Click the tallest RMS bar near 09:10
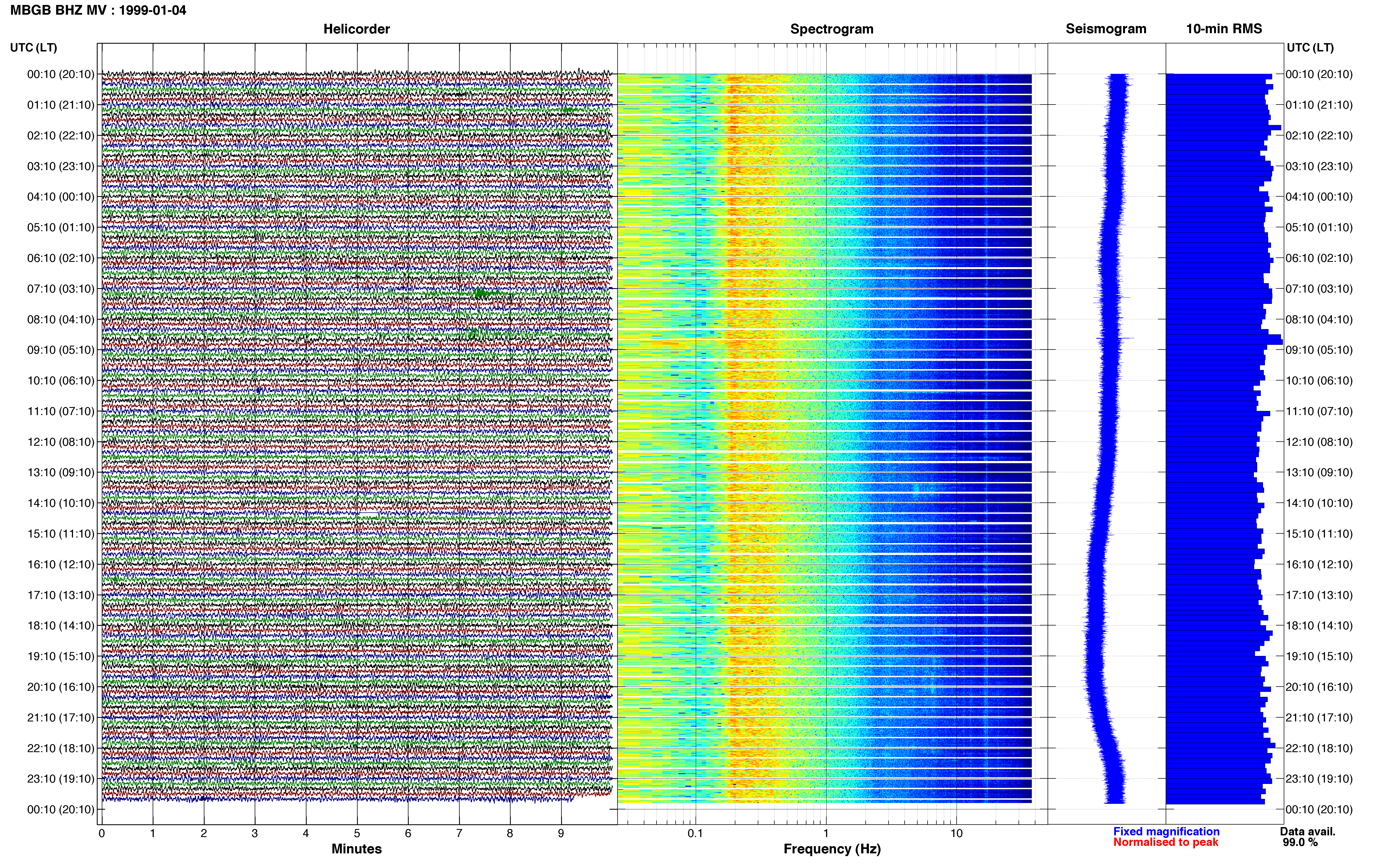 [1224, 342]
